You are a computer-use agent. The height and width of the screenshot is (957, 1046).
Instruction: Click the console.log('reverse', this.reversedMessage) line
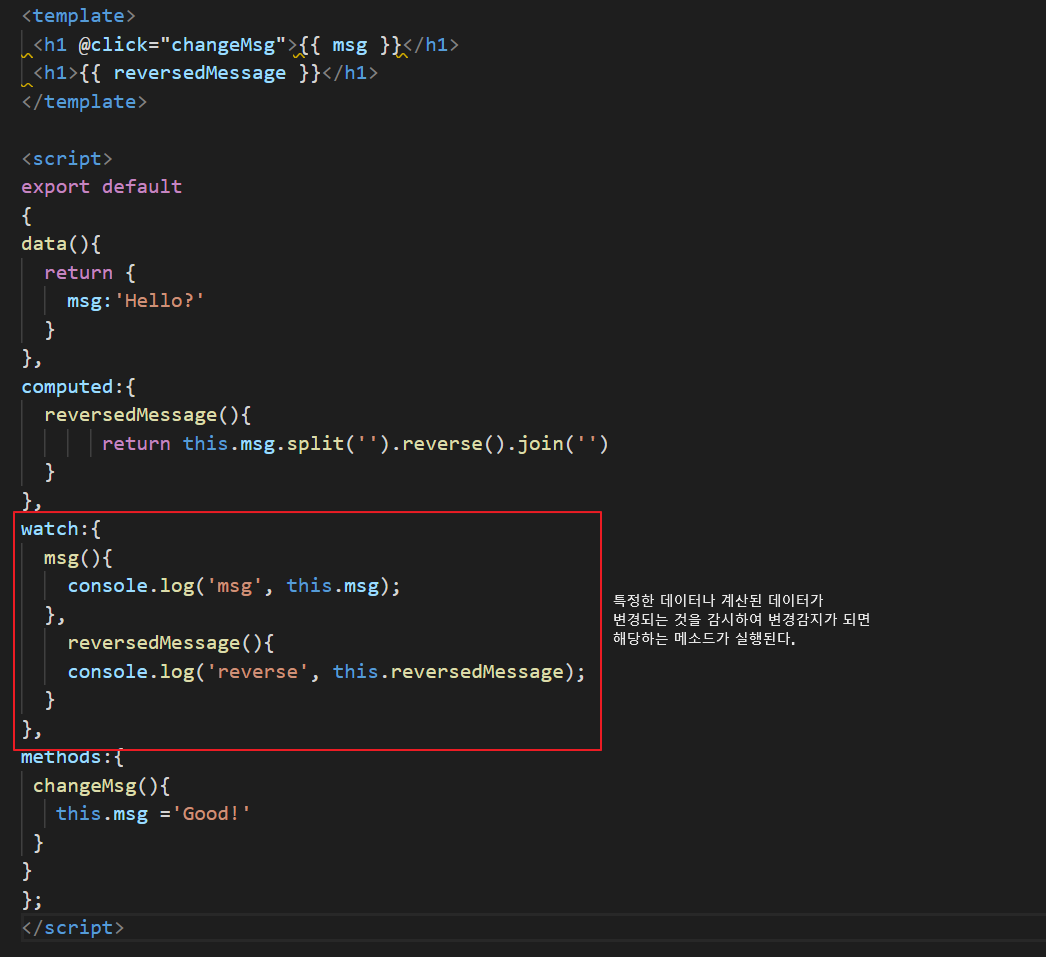pyautogui.click(x=326, y=672)
